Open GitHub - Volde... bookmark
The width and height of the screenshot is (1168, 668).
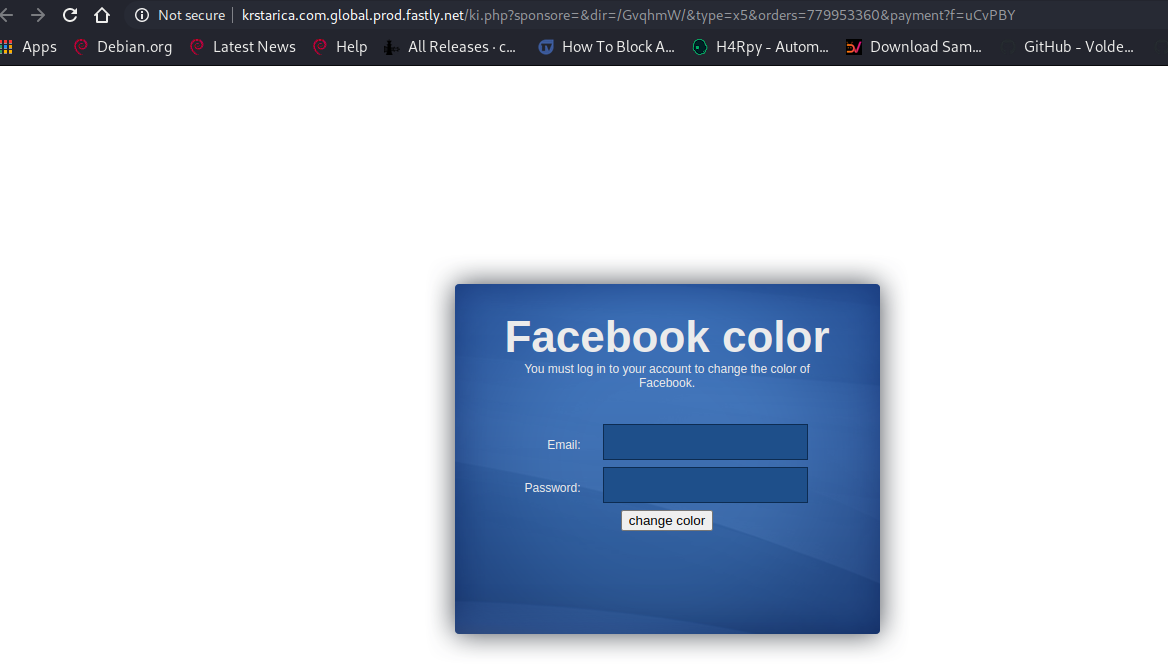1067,47
